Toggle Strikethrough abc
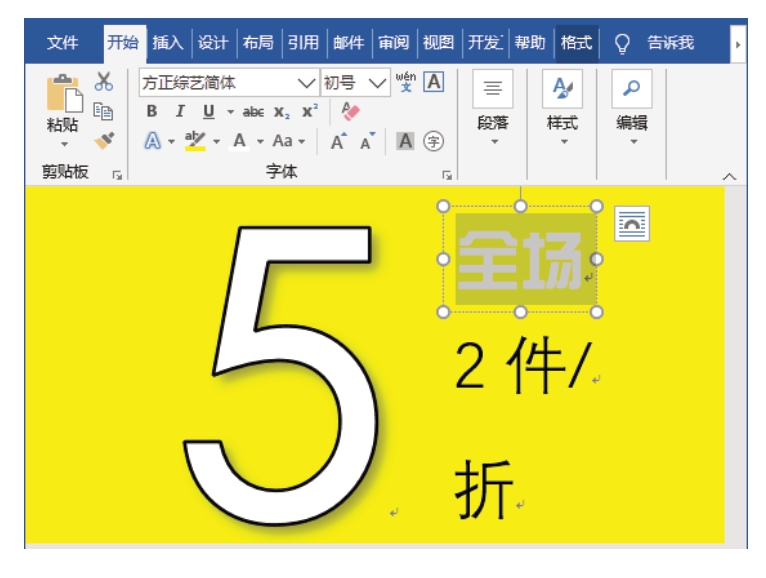Screen dimensions: 766x578 click(253, 112)
